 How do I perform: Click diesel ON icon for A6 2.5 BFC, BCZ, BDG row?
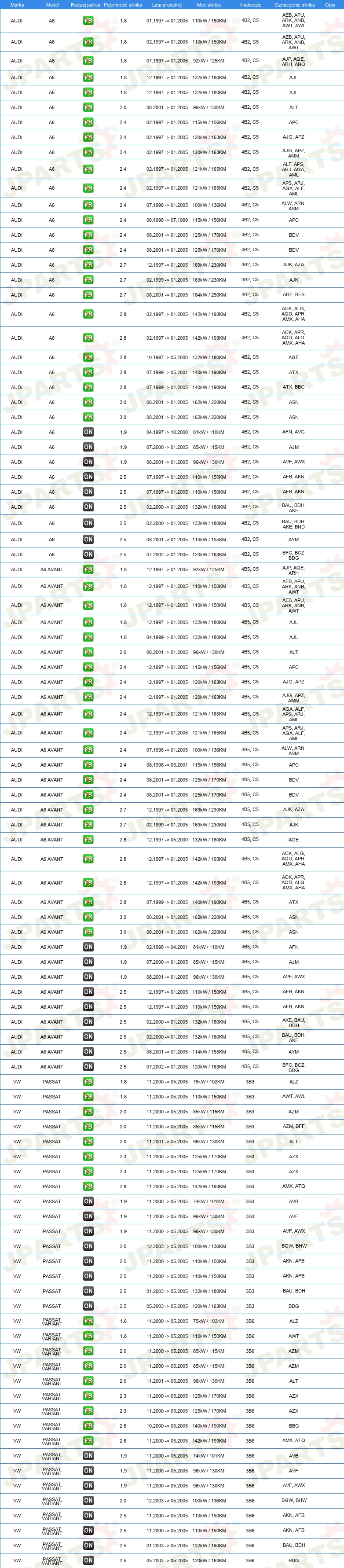[88, 554]
